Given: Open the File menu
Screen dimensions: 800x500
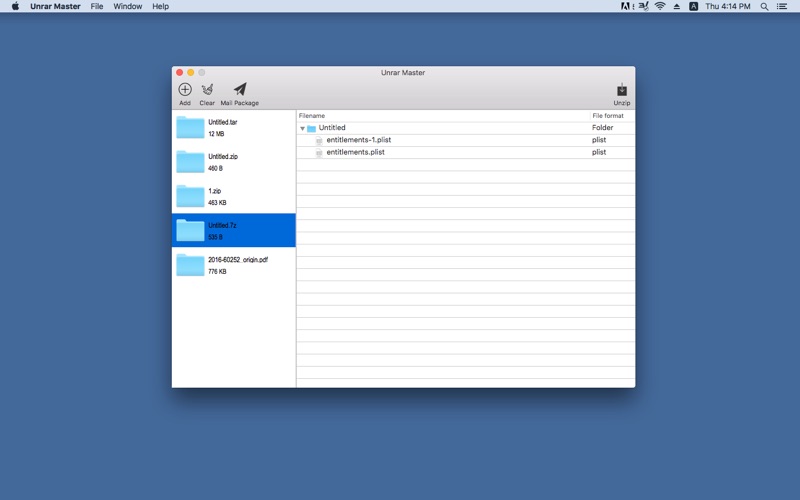Looking at the screenshot, I should [97, 6].
